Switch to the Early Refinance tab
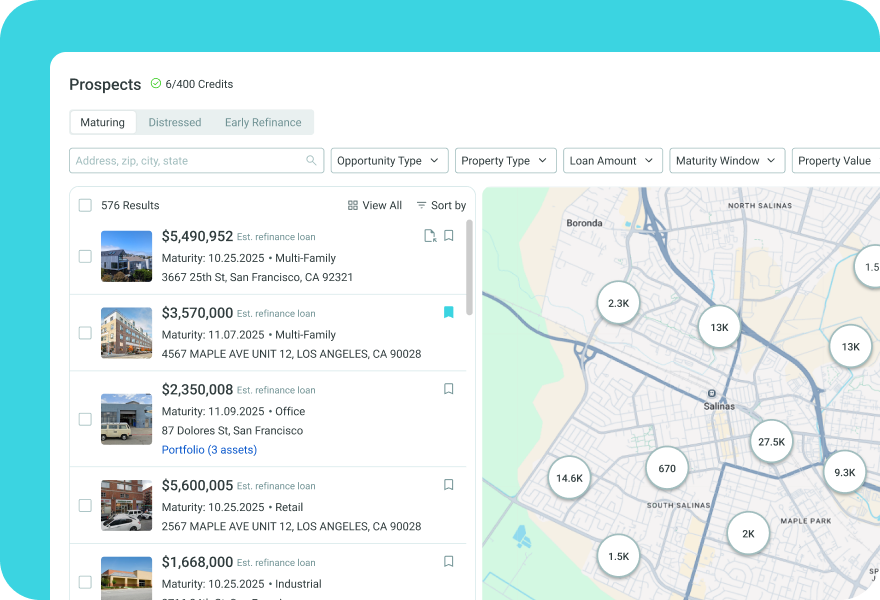Image resolution: width=880 pixels, height=600 pixels. 263,122
